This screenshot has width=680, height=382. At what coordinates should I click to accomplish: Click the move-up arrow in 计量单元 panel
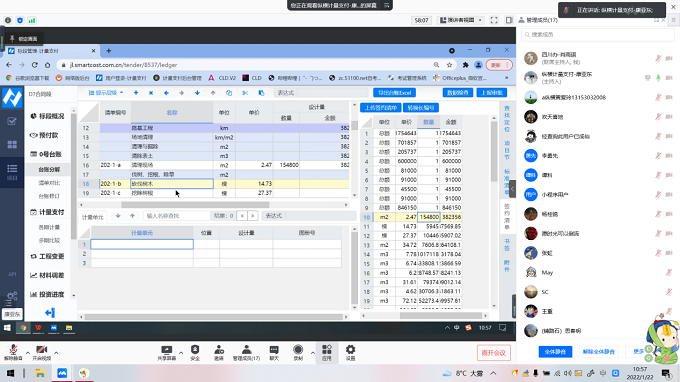pos(132,215)
